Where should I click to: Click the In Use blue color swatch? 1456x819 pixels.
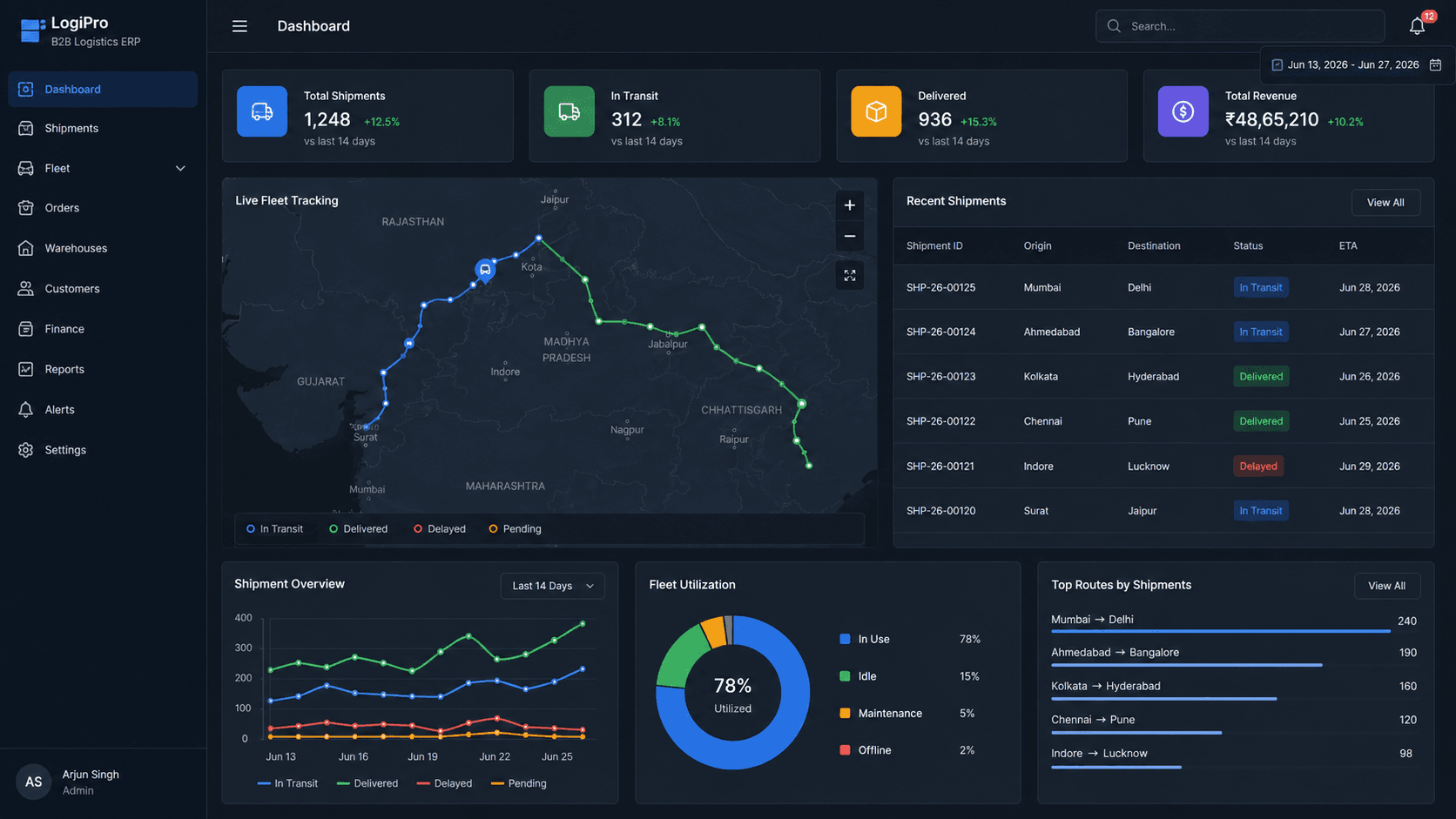(x=845, y=639)
